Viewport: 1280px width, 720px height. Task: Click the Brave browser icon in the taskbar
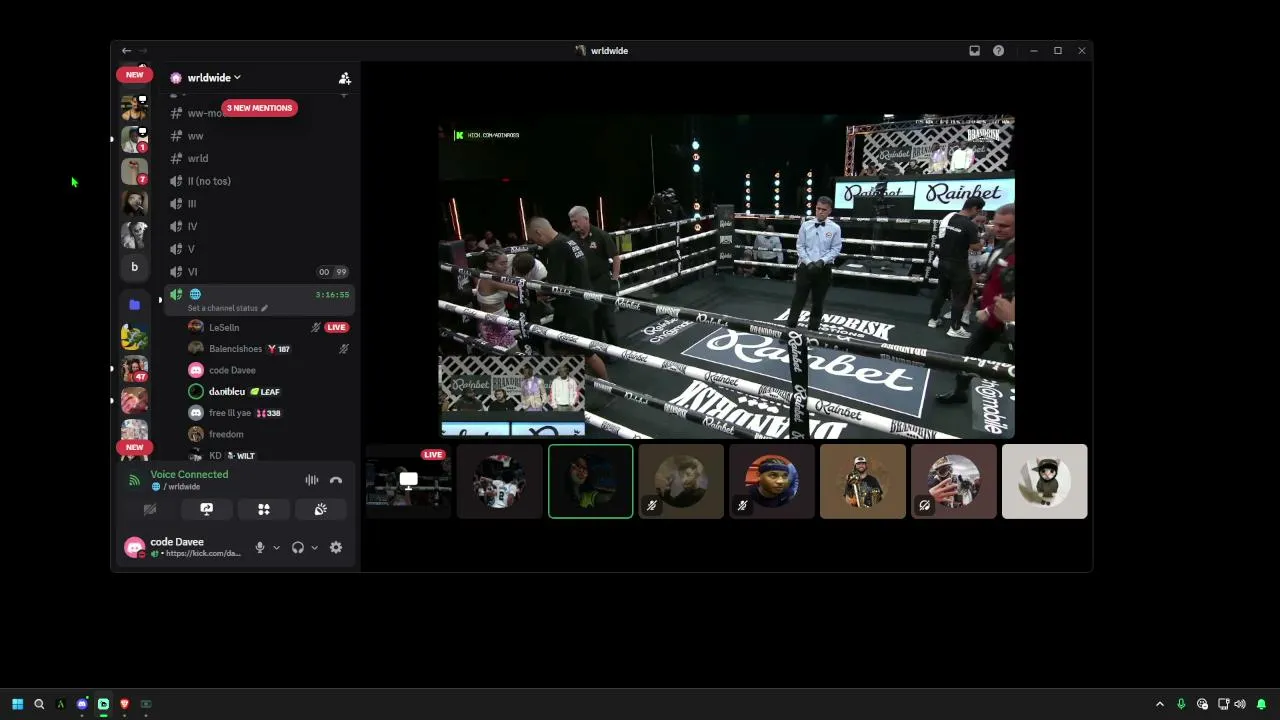pyautogui.click(x=124, y=704)
